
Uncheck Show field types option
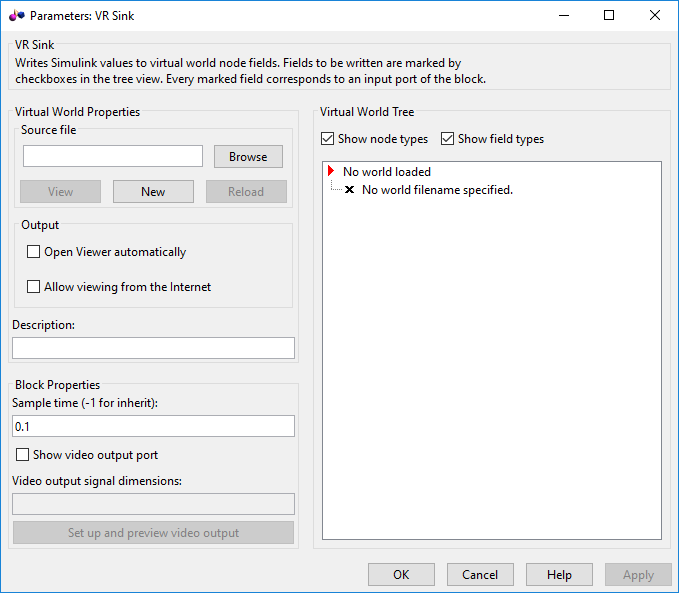click(x=447, y=139)
